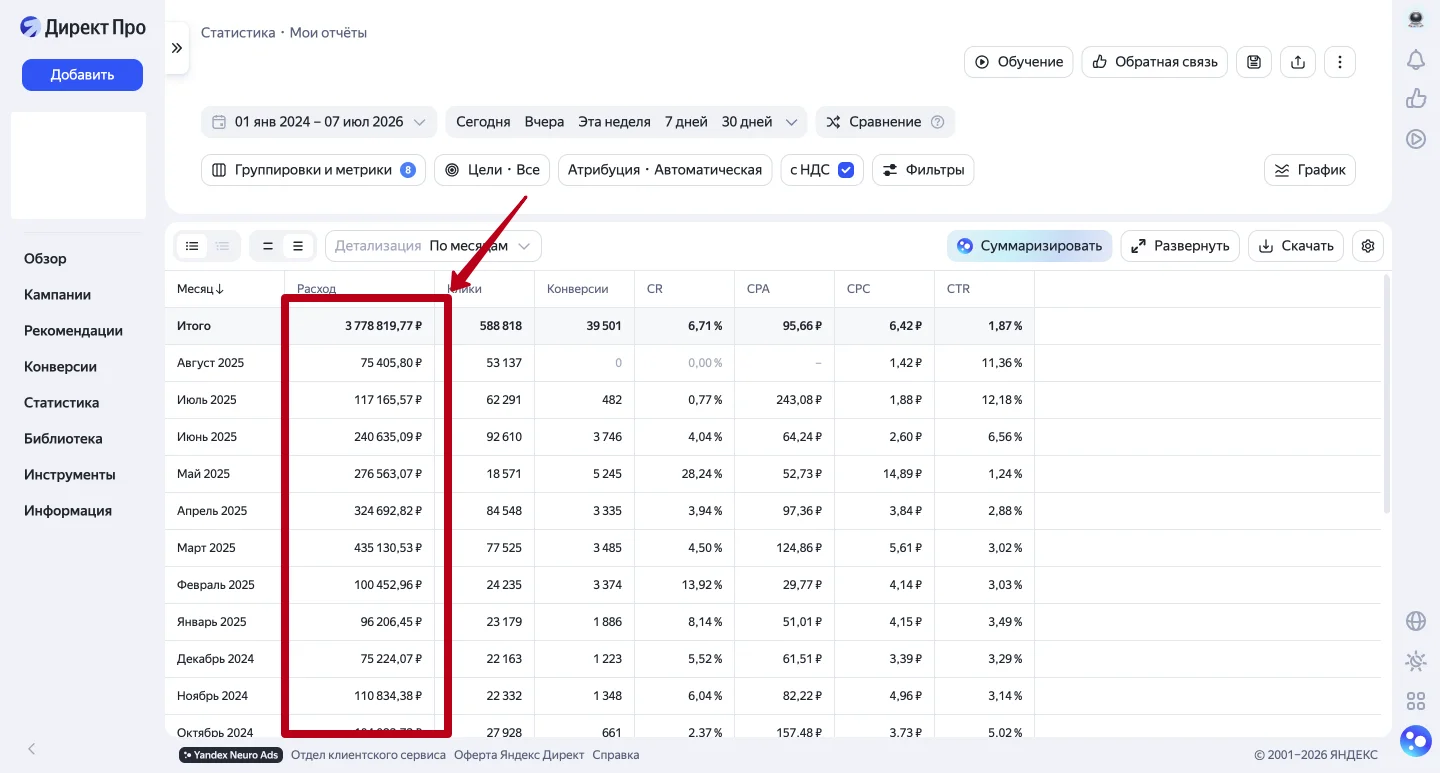
Task: Open table settings via the gear icon
Action: [1368, 246]
